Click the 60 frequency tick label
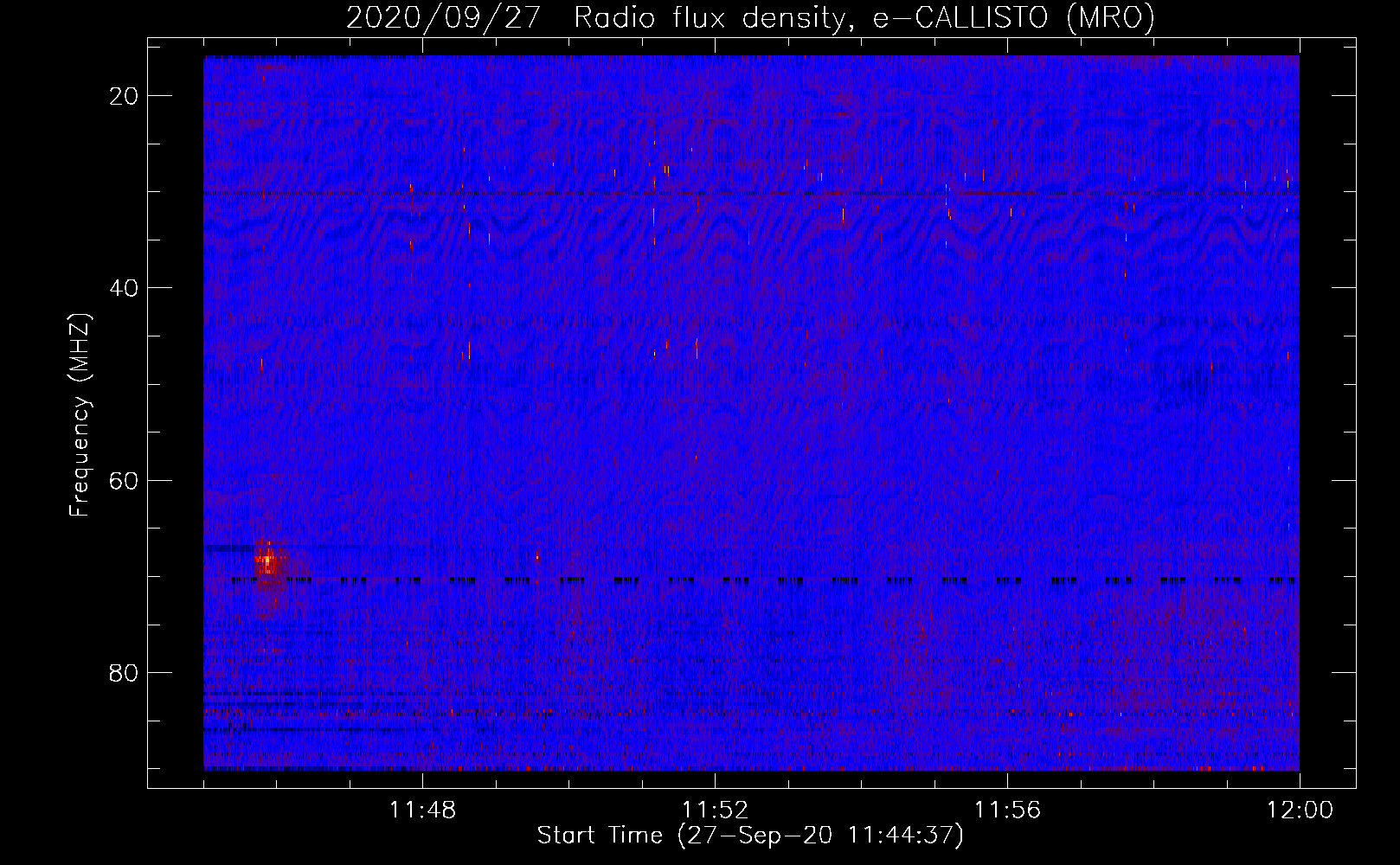The image size is (1400, 865). click(x=125, y=480)
